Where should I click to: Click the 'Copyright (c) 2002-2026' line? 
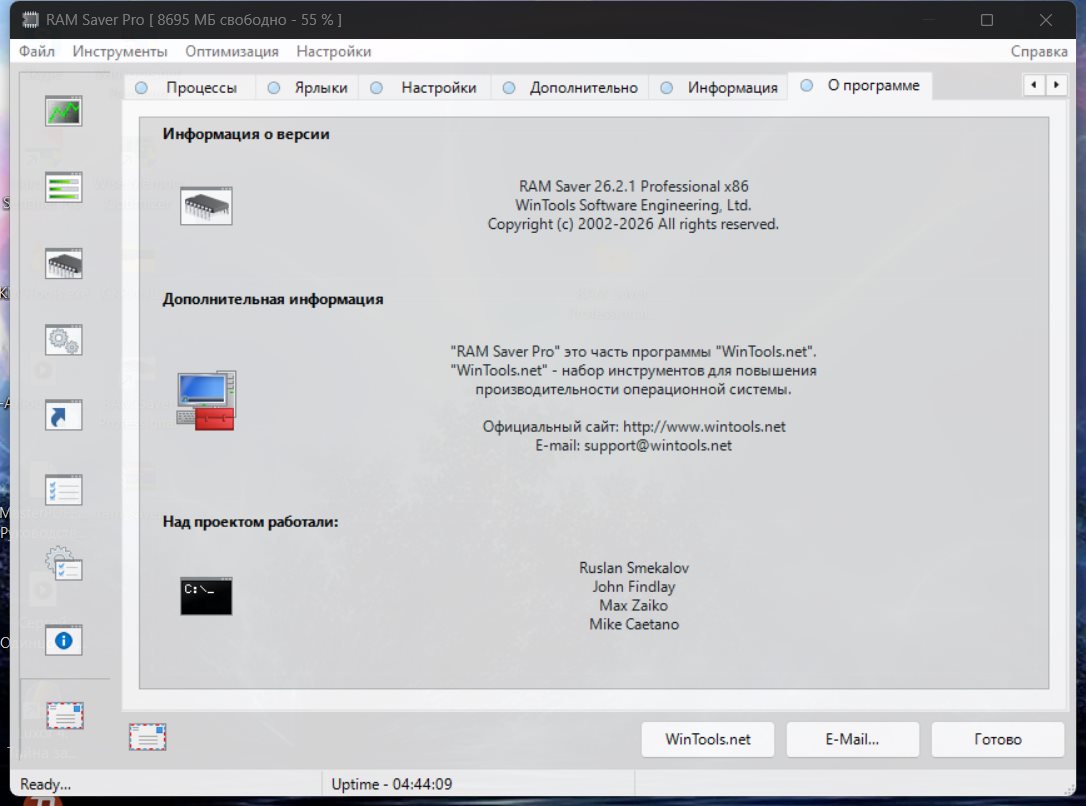[633, 224]
